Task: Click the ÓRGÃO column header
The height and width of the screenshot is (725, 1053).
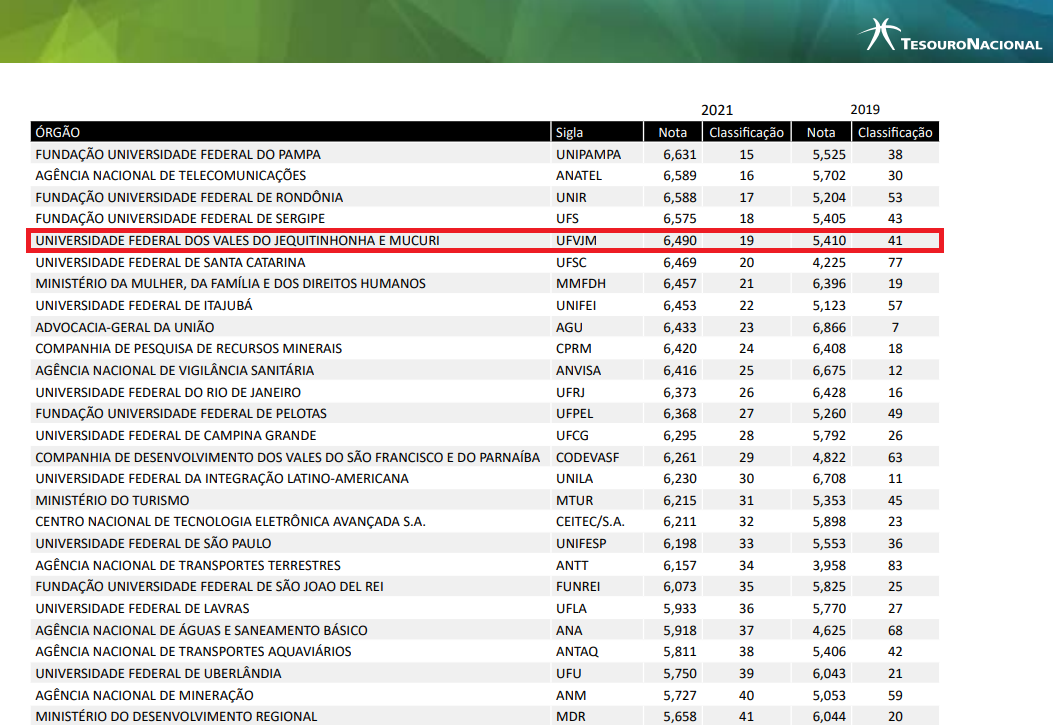Action: pos(58,132)
